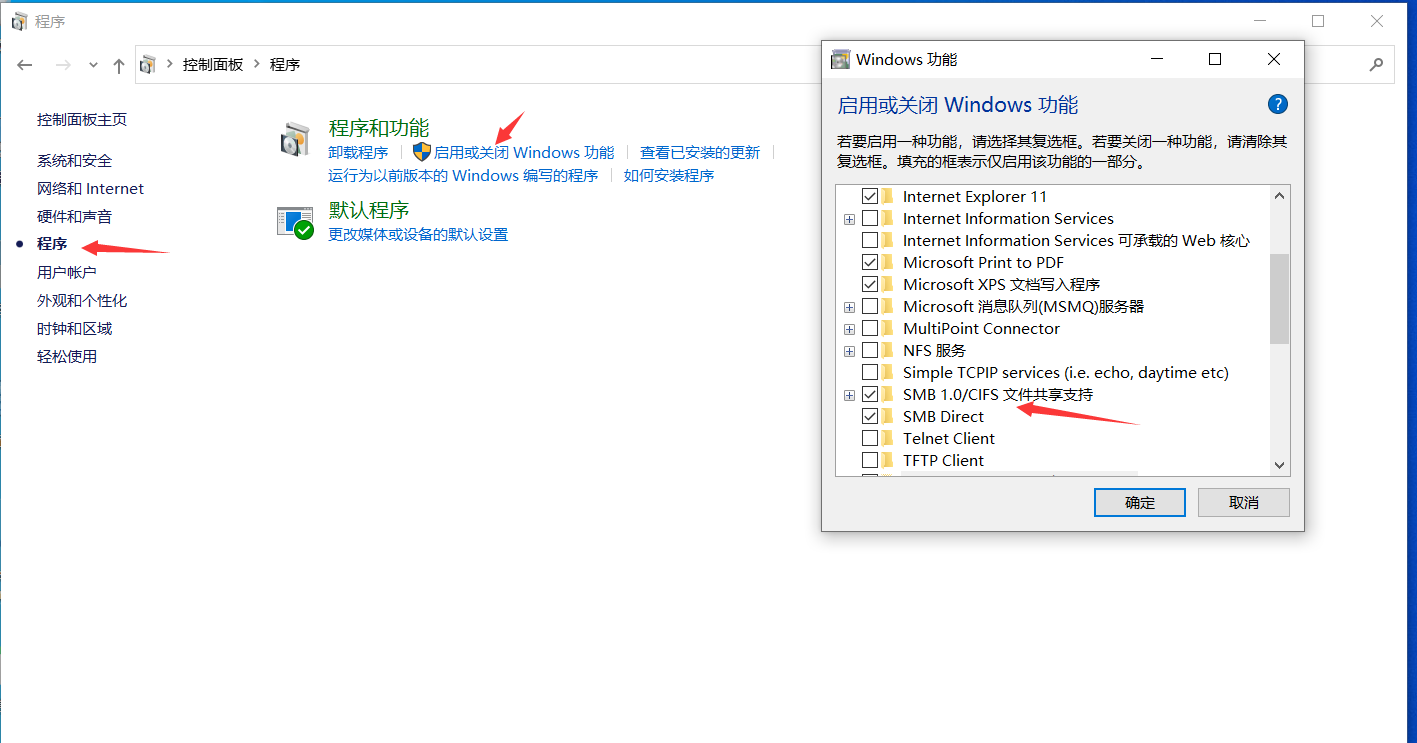Click the 确定 button

1140,502
